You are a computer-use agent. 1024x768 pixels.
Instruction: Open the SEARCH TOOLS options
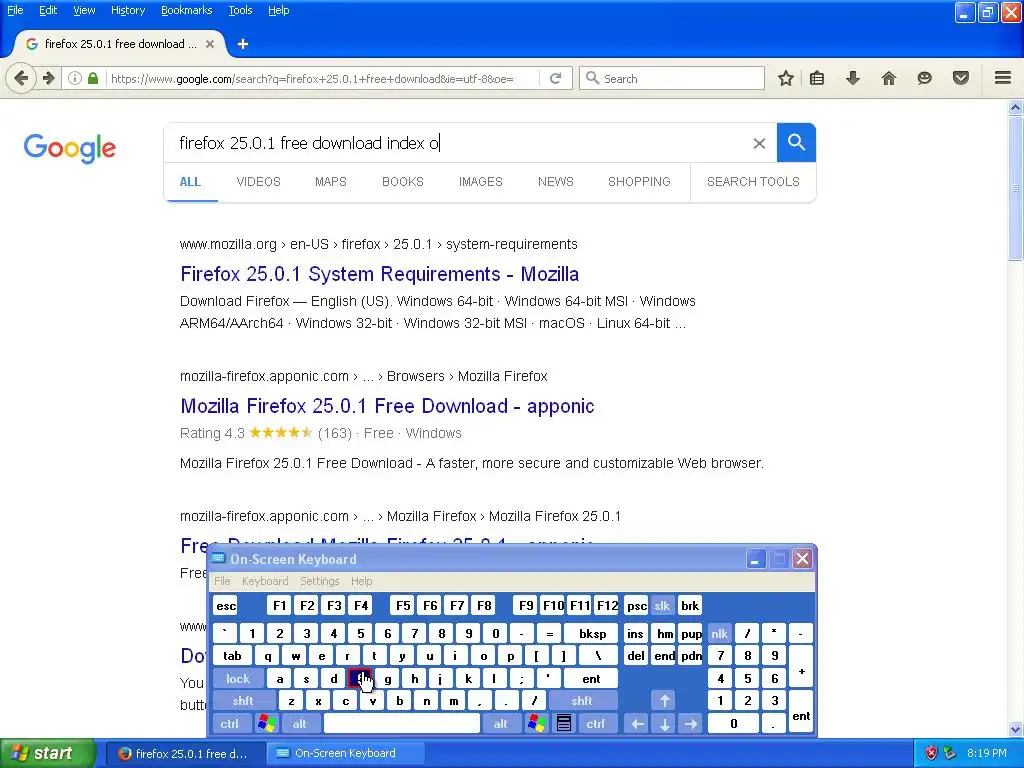click(753, 182)
